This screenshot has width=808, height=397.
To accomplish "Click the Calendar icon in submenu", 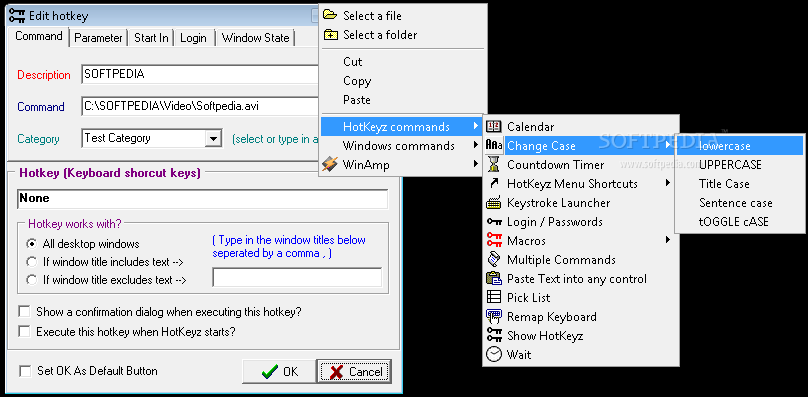I will click(494, 126).
